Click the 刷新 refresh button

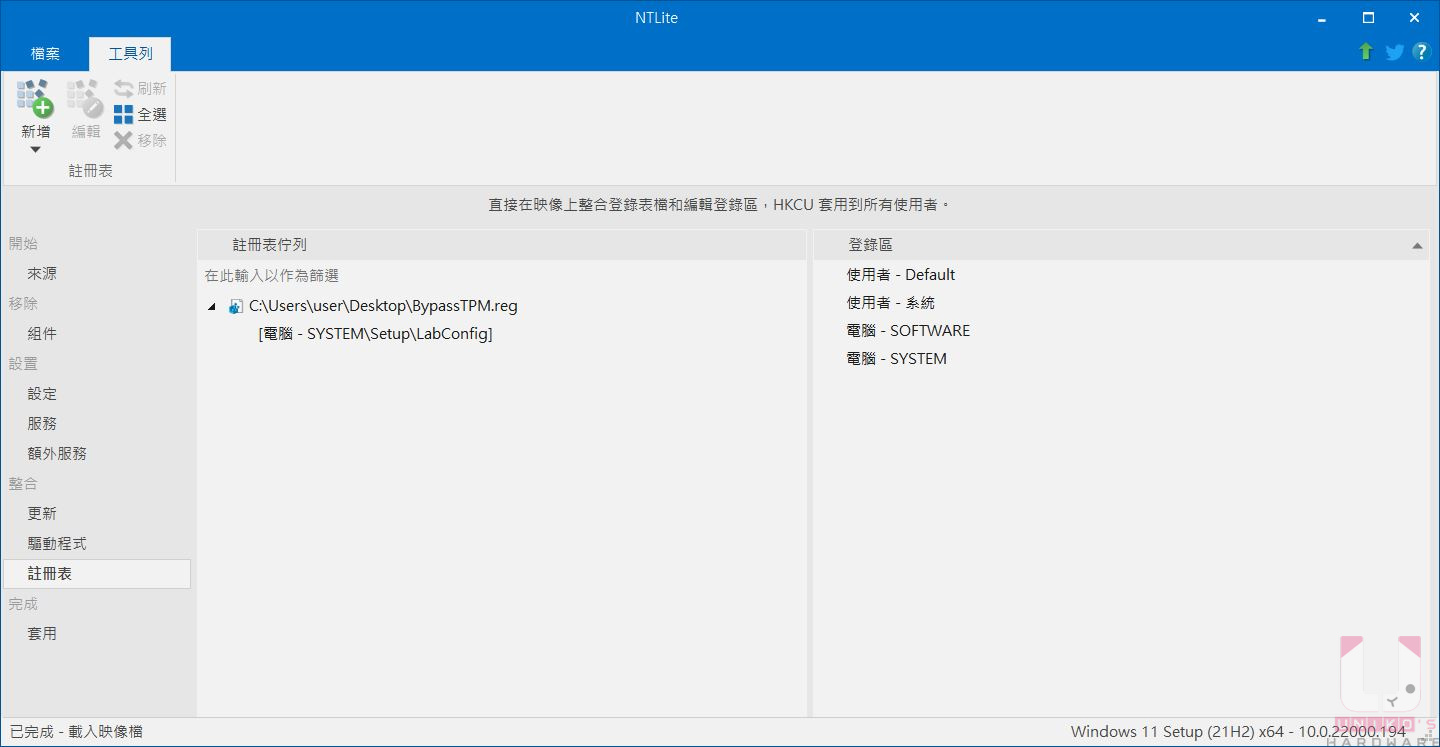[140, 89]
